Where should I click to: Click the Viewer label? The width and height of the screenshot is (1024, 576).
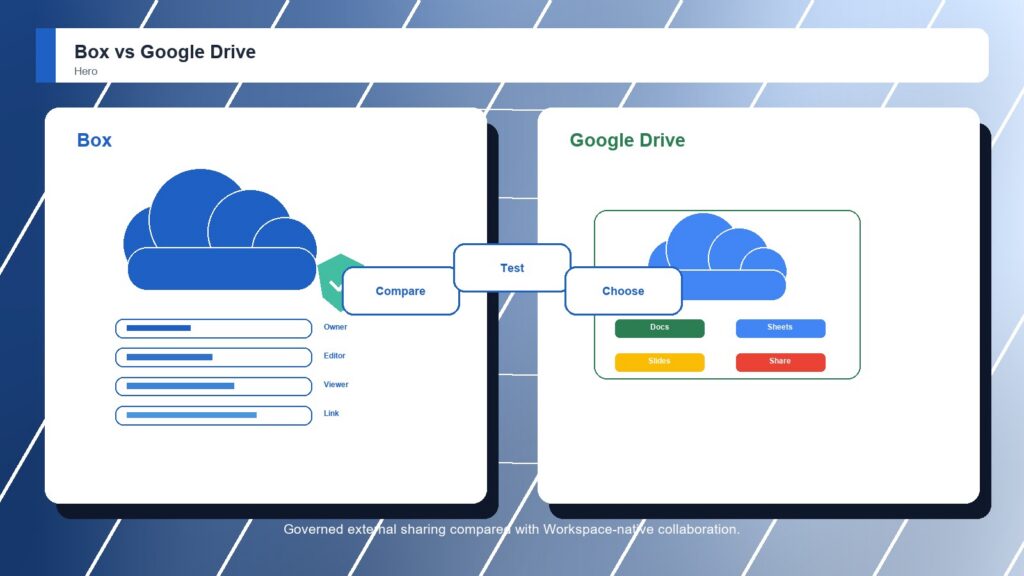(336, 384)
